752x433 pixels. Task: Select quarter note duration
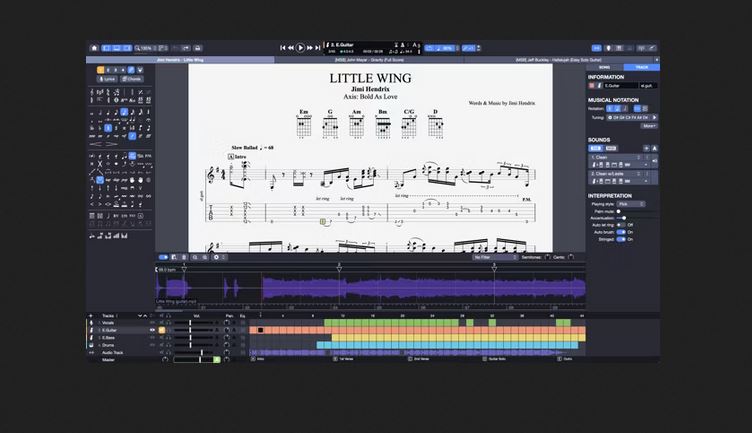pos(108,112)
